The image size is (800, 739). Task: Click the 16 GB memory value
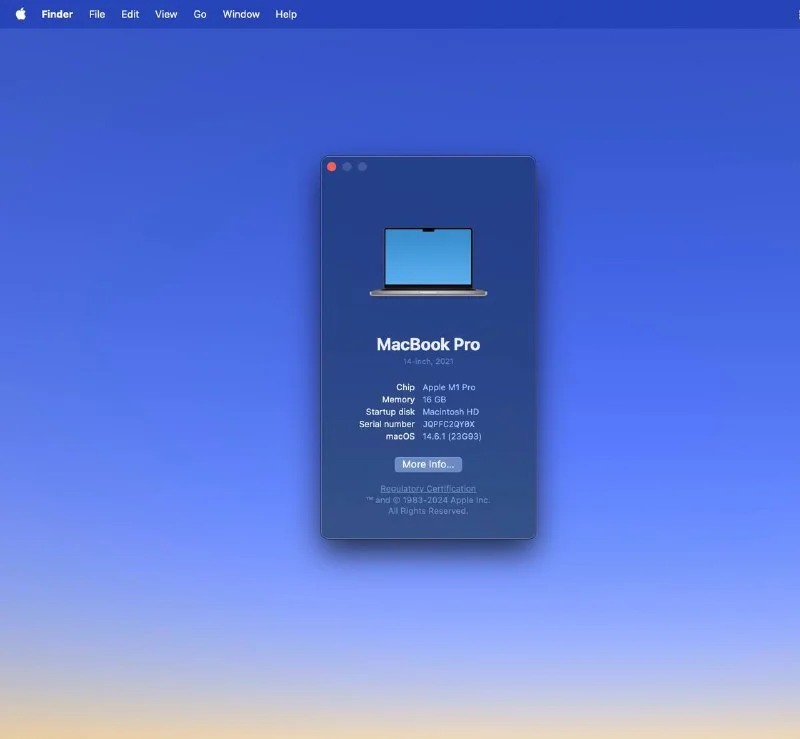click(x=434, y=399)
